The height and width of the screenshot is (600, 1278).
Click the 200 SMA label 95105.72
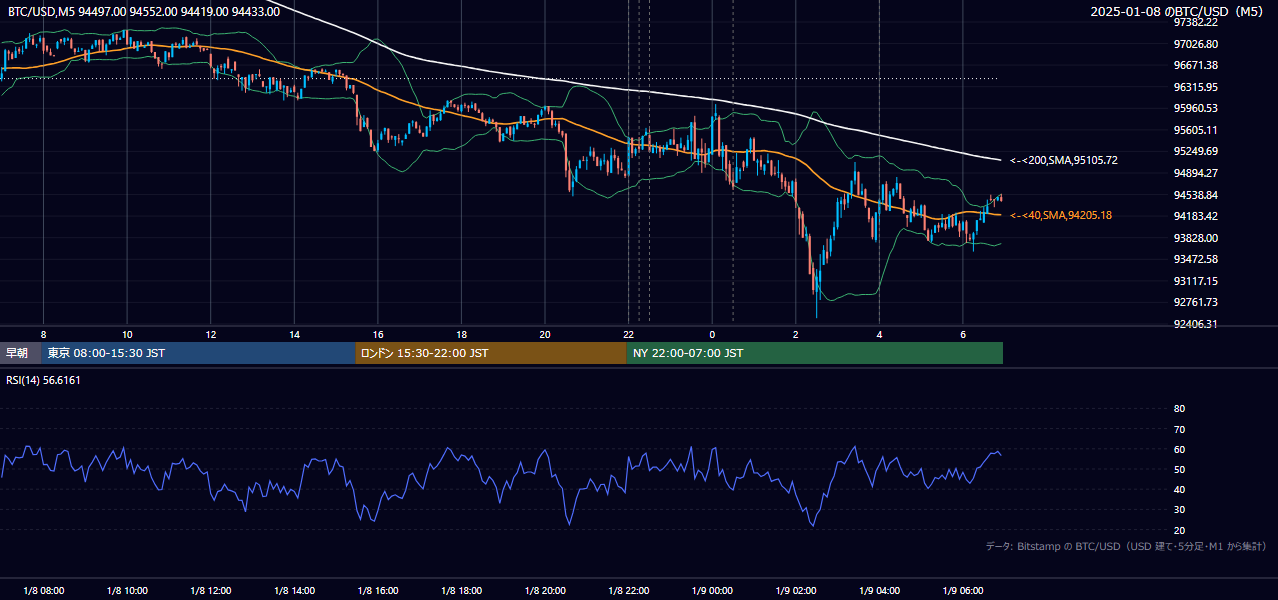(x=1063, y=160)
